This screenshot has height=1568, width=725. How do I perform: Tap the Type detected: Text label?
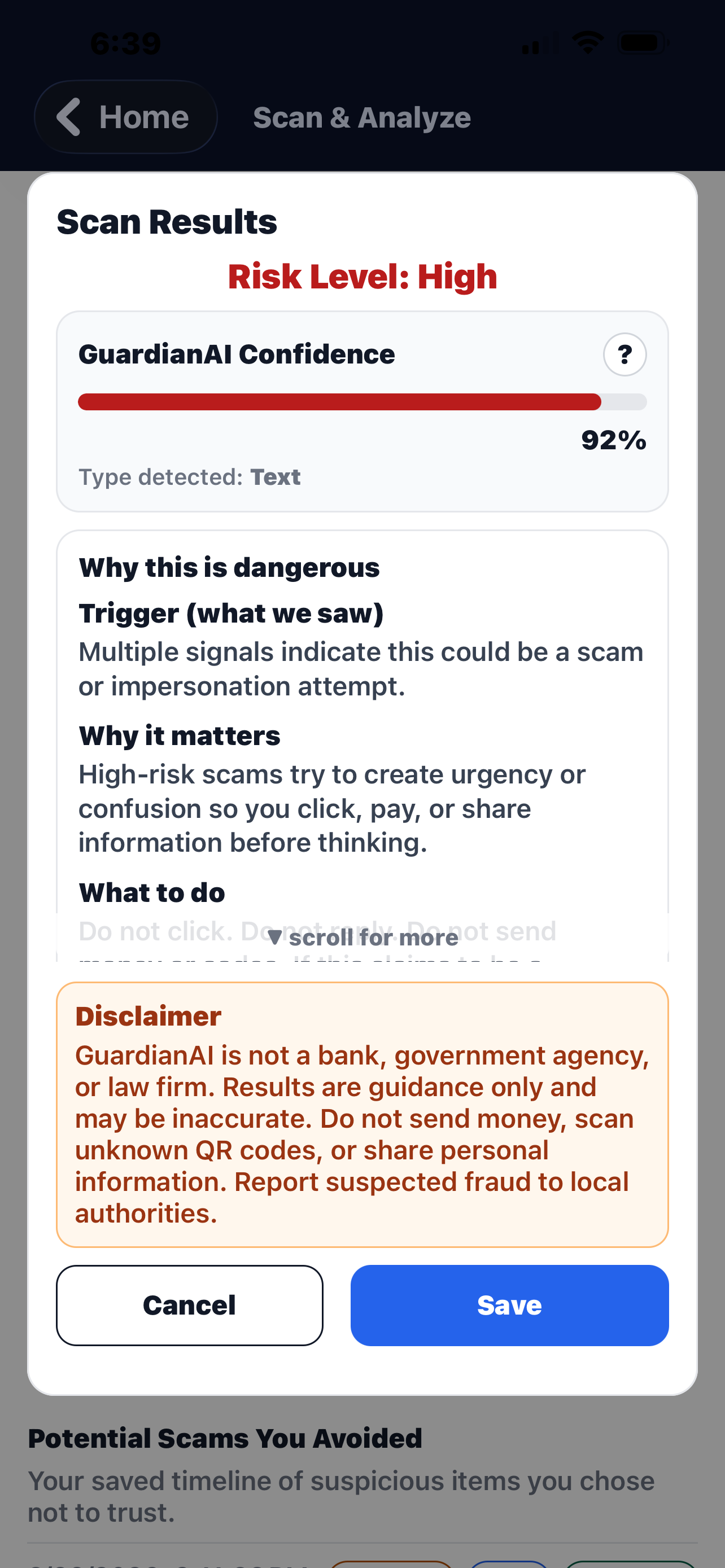pos(189,476)
